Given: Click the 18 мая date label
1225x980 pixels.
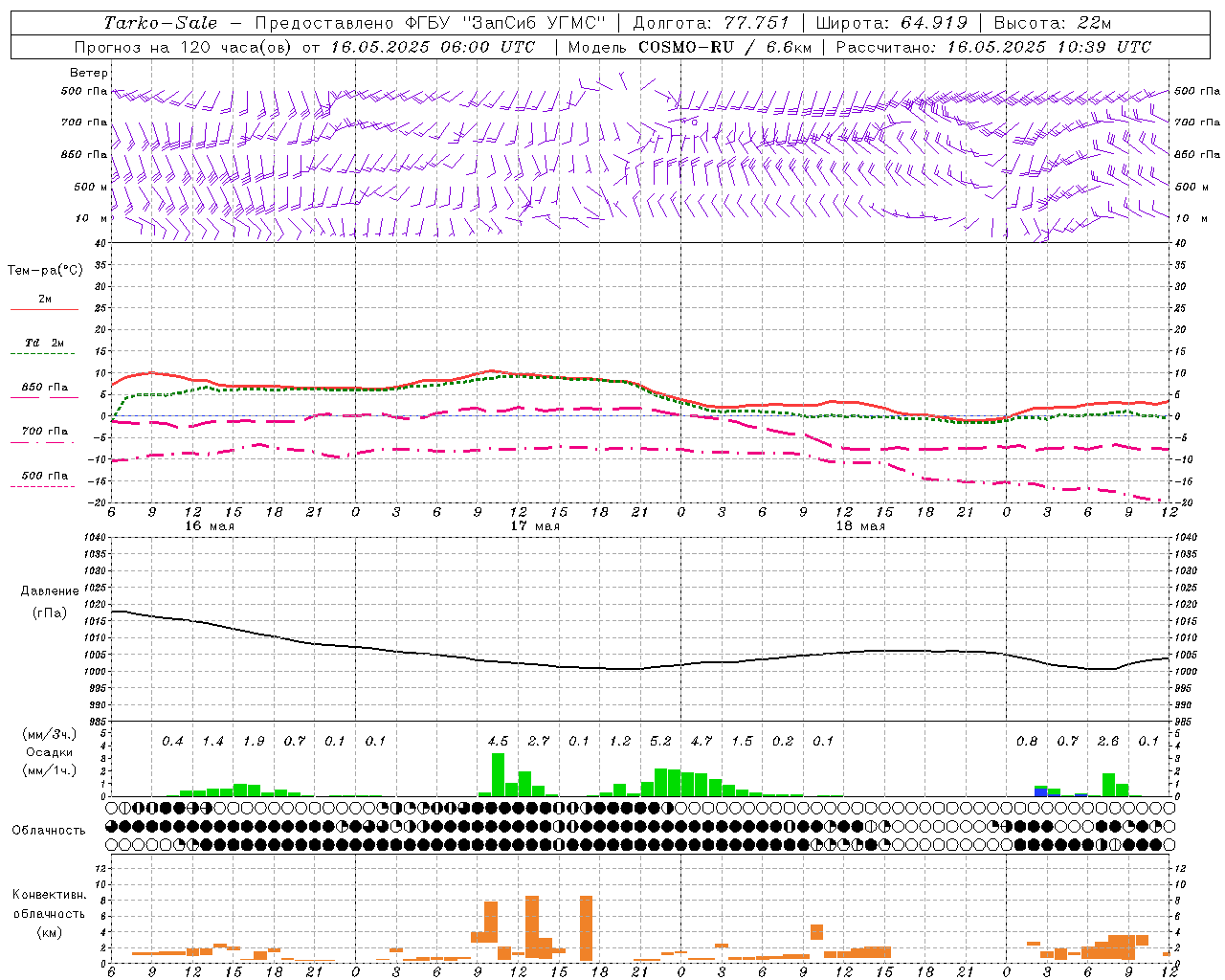Looking at the screenshot, I should tap(860, 526).
